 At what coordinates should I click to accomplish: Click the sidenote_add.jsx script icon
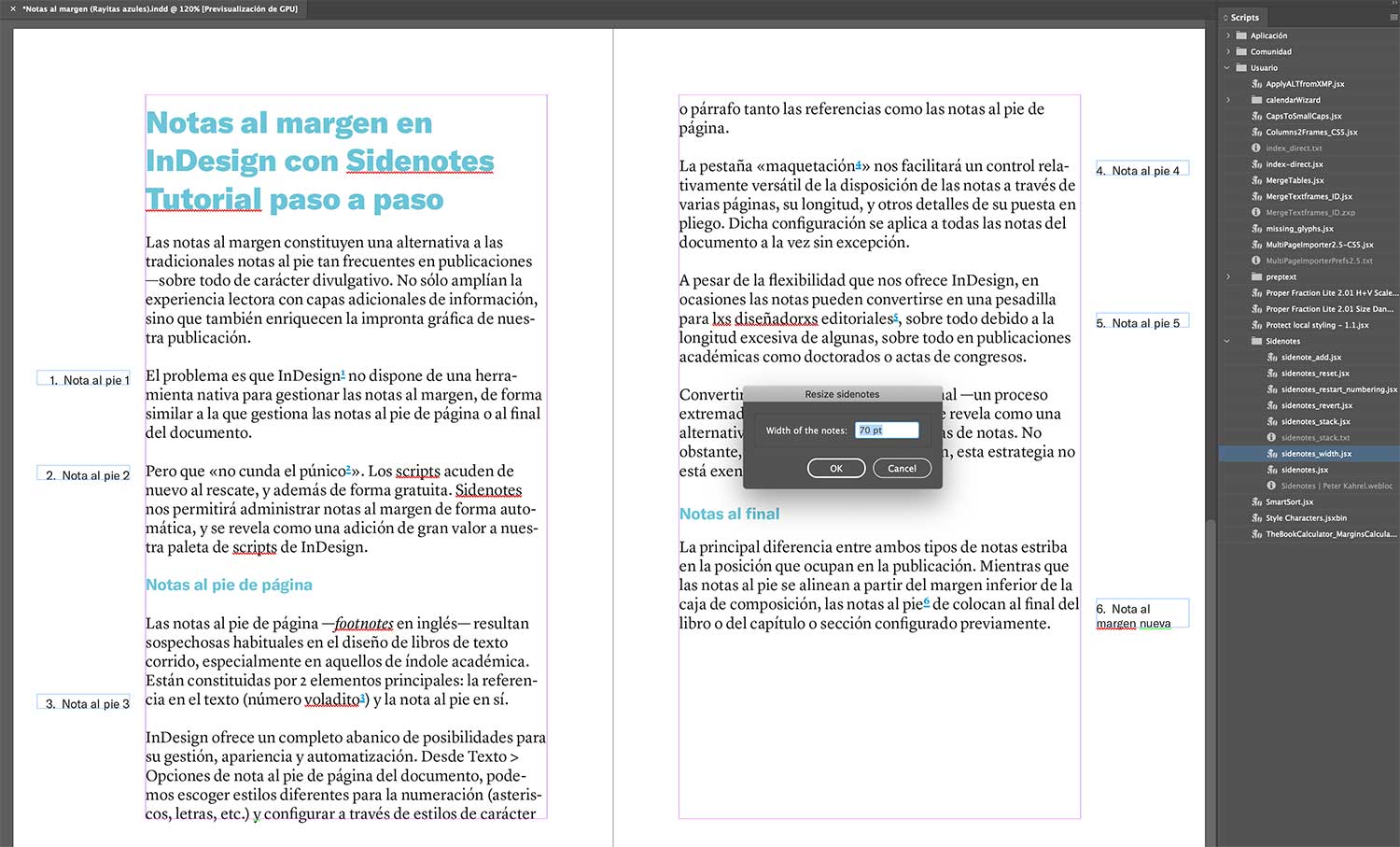1272,357
